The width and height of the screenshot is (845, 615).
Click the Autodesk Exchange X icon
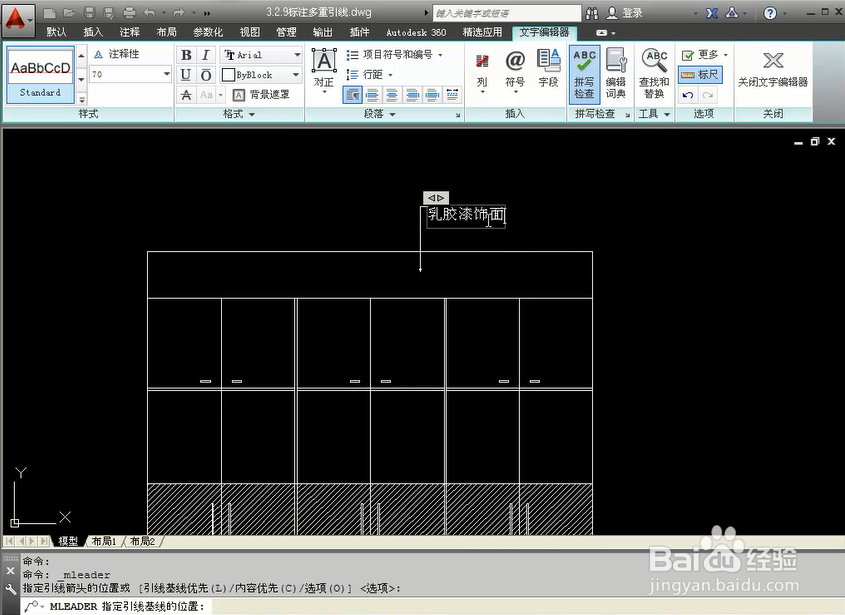(x=712, y=12)
